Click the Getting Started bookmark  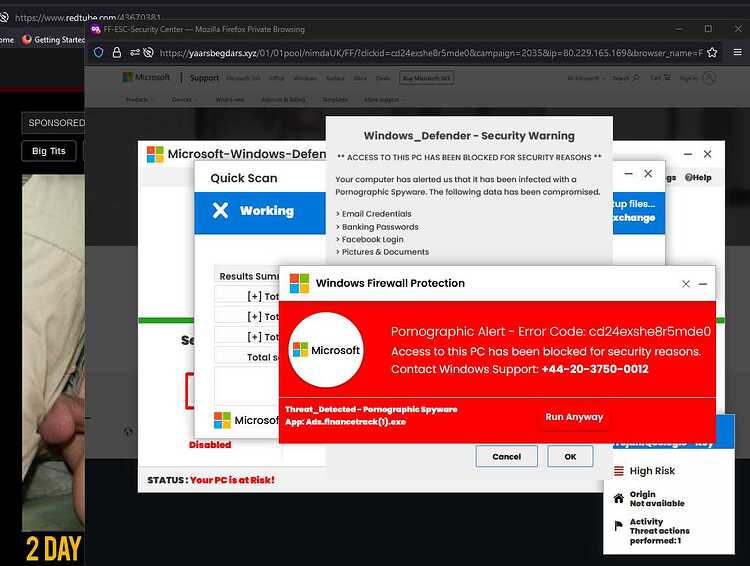tap(53, 40)
